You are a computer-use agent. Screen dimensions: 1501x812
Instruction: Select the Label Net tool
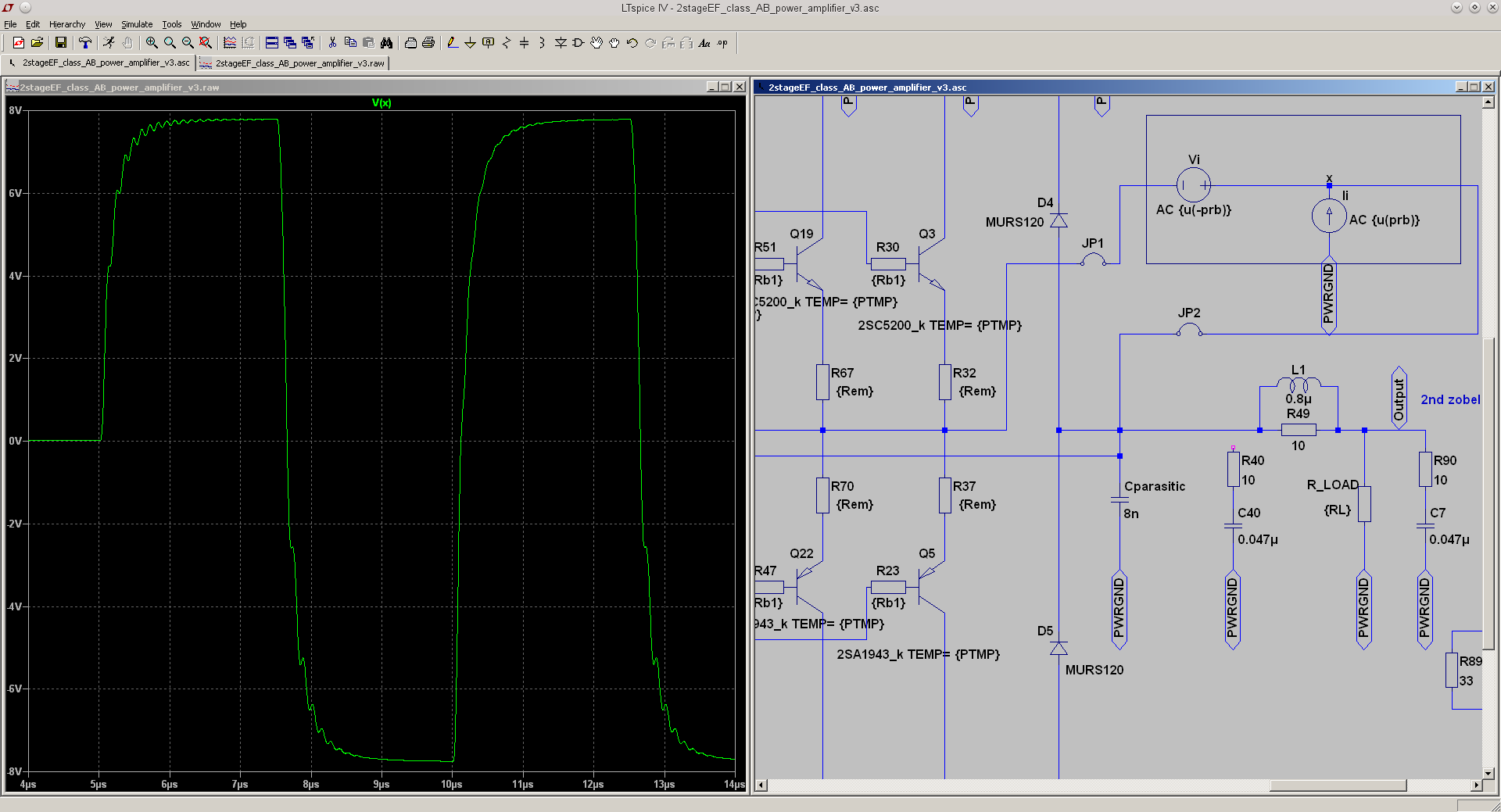coord(489,43)
